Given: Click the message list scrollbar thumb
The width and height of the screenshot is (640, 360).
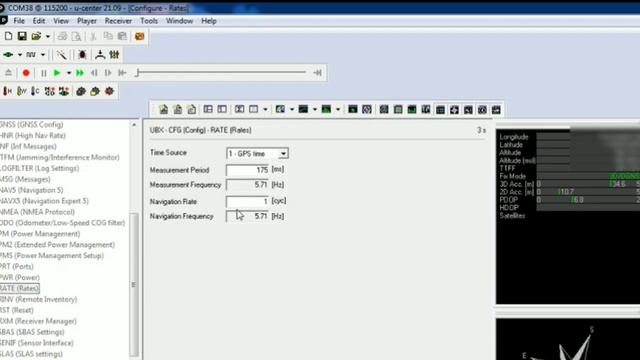Looking at the screenshot, I should [134, 284].
